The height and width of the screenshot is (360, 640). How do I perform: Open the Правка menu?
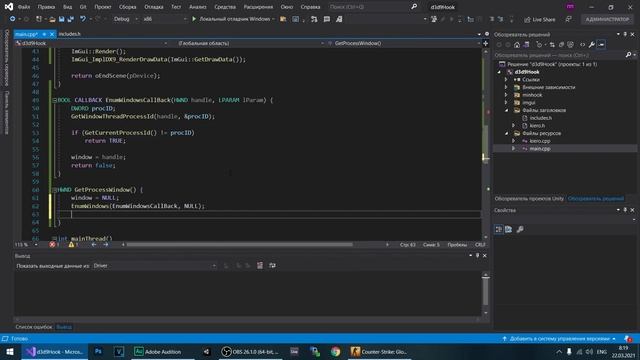point(46,7)
